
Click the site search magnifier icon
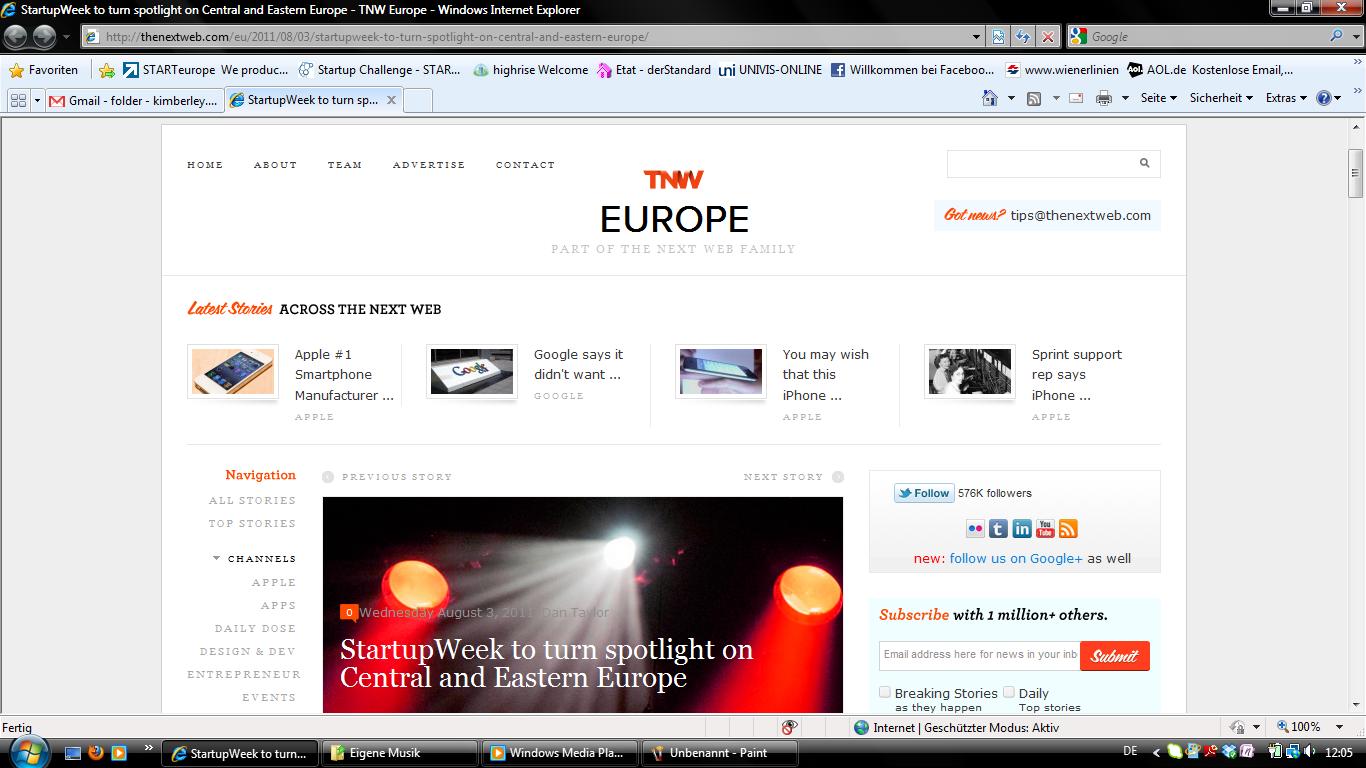pos(1144,163)
